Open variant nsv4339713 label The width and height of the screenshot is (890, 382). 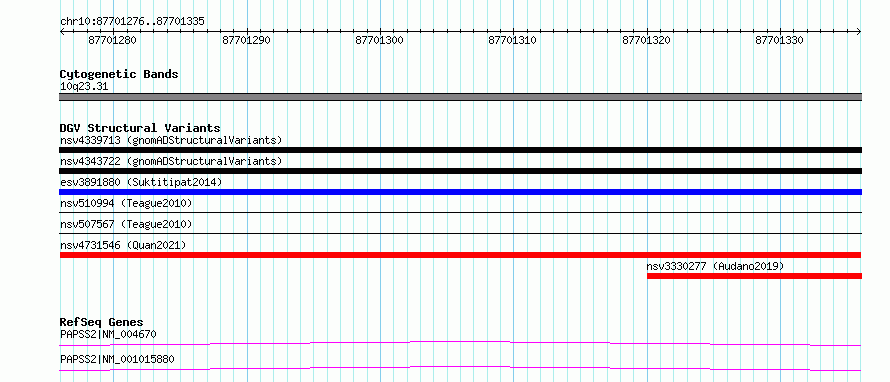[171, 140]
